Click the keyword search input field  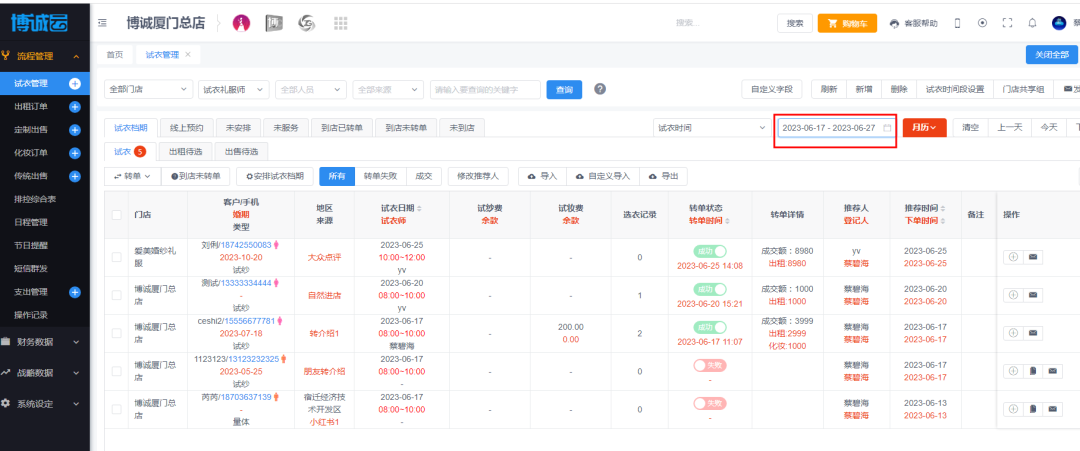click(485, 90)
